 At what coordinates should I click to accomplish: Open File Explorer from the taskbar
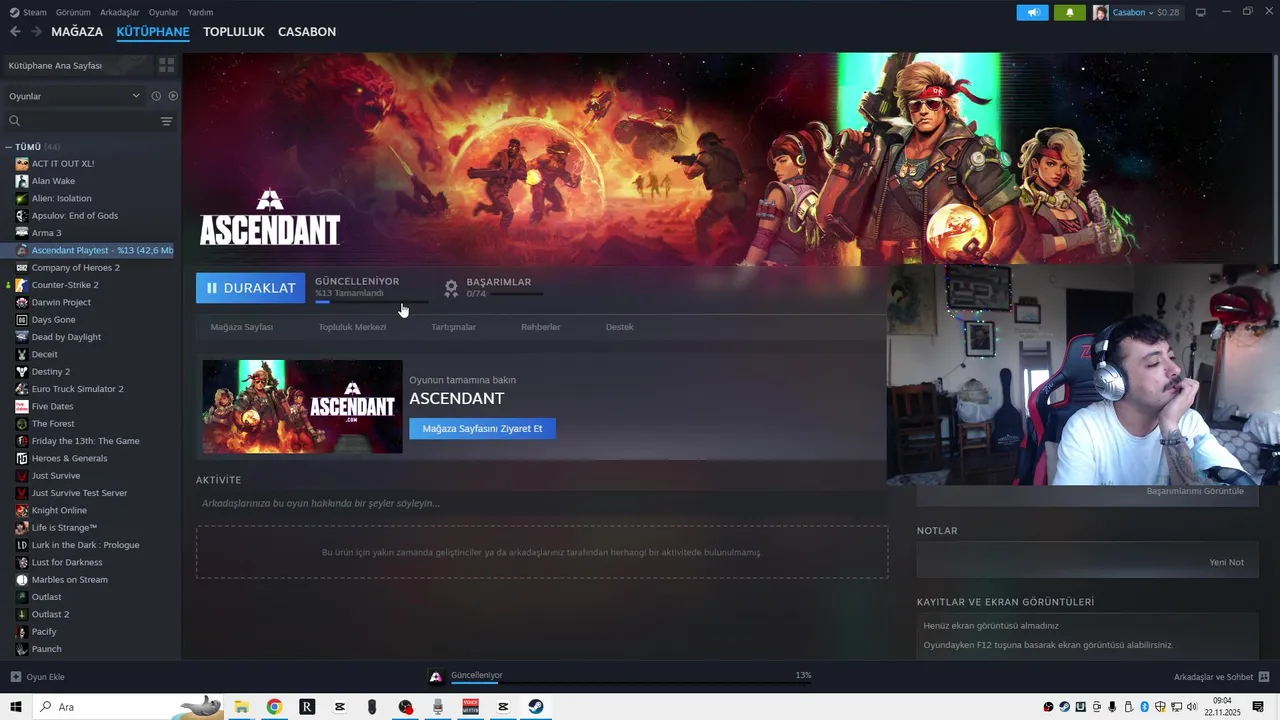241,707
